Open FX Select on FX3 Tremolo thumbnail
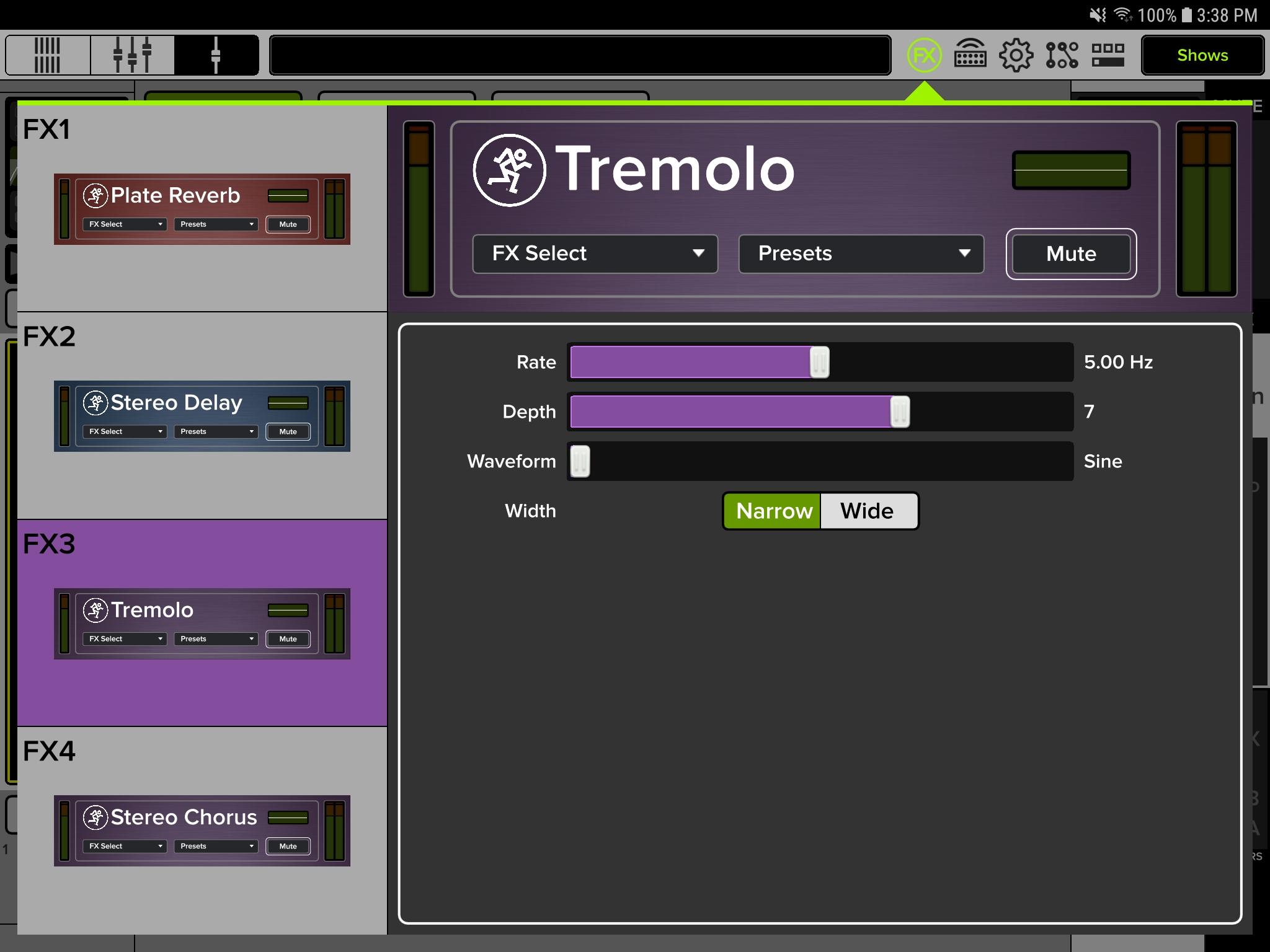 (x=125, y=639)
